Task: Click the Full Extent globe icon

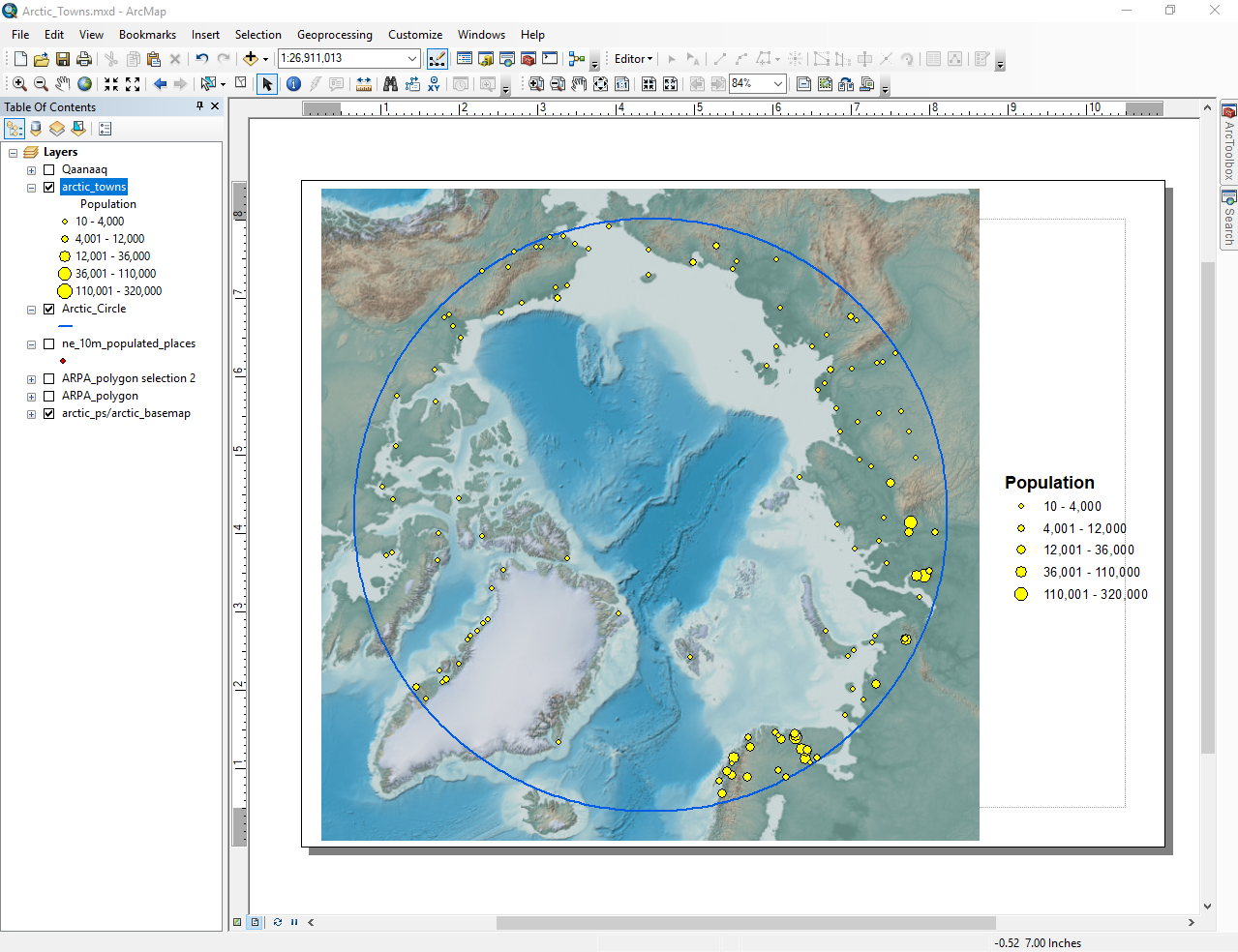Action: pos(85,84)
